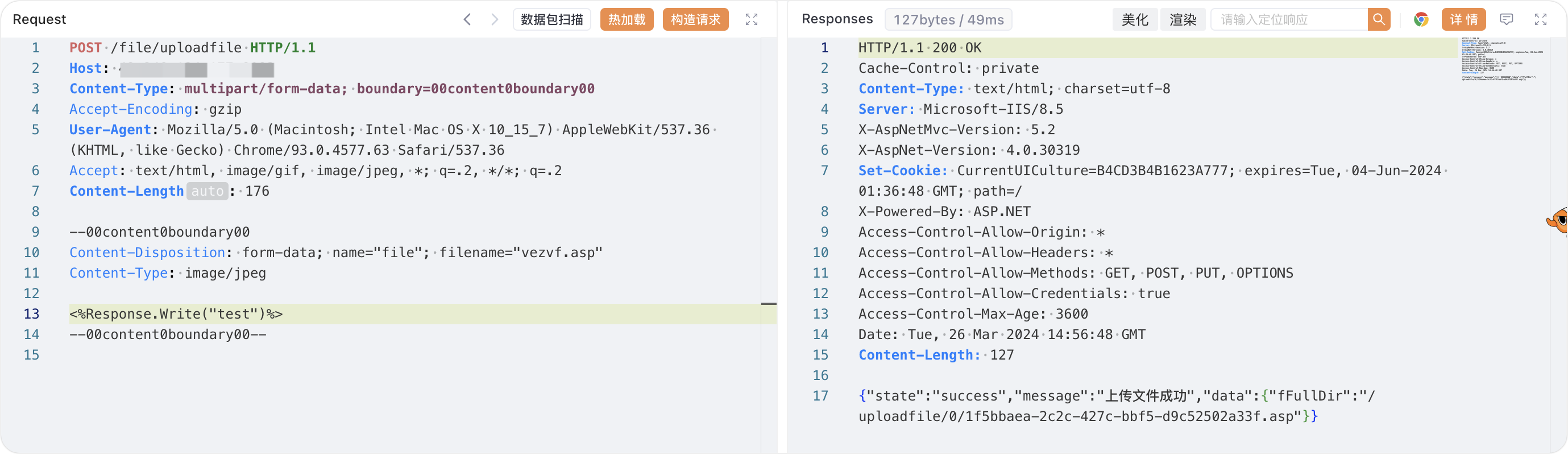Click the Date: Tue, 26 Mar 2024 line
Image resolution: width=1568 pixels, height=454 pixels.
[1002, 335]
